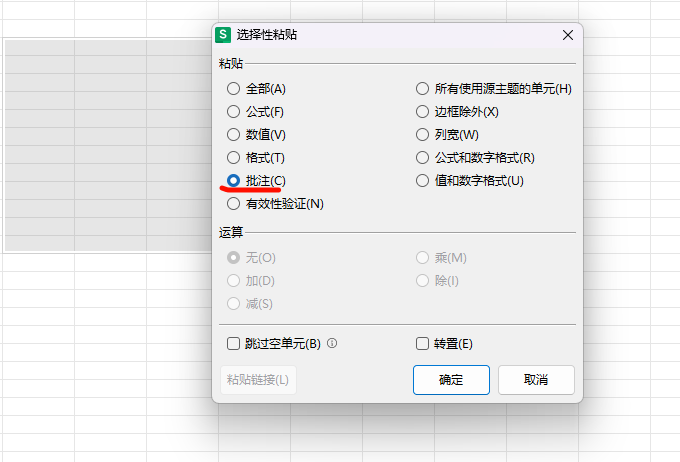Image resolution: width=680 pixels, height=462 pixels.
Task: Select the 批注(C) radio button
Action: pyautogui.click(x=234, y=181)
